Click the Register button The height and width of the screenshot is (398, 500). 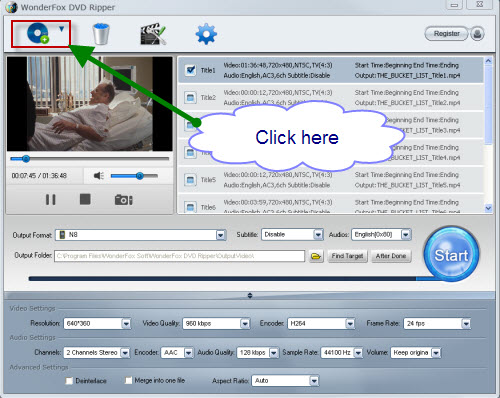coord(447,34)
